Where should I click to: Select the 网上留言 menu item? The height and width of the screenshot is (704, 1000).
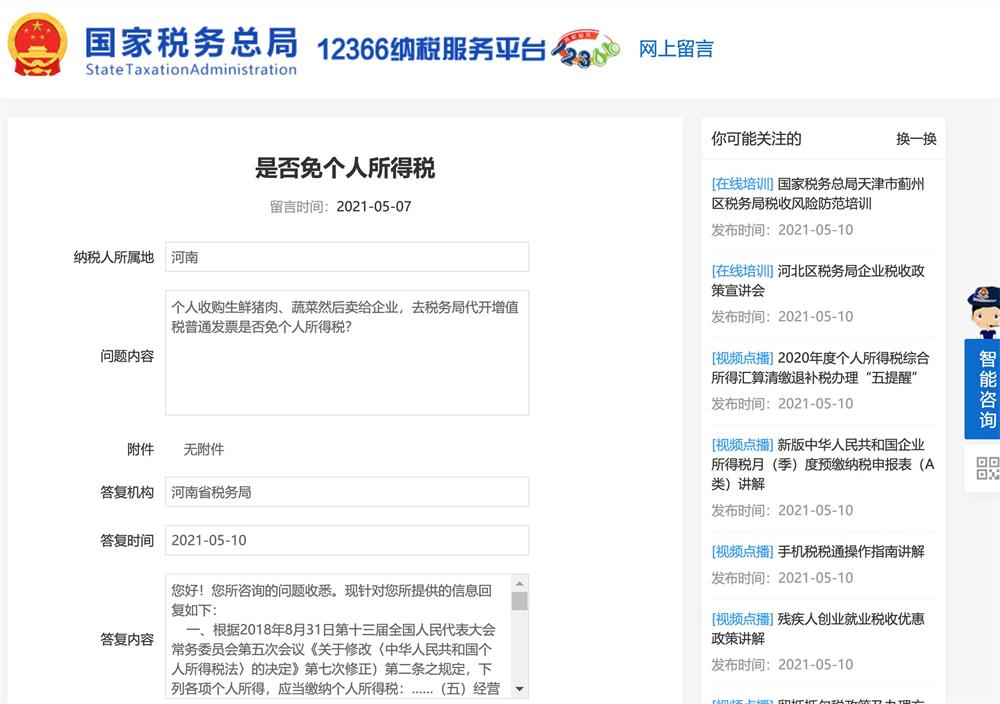tap(673, 49)
